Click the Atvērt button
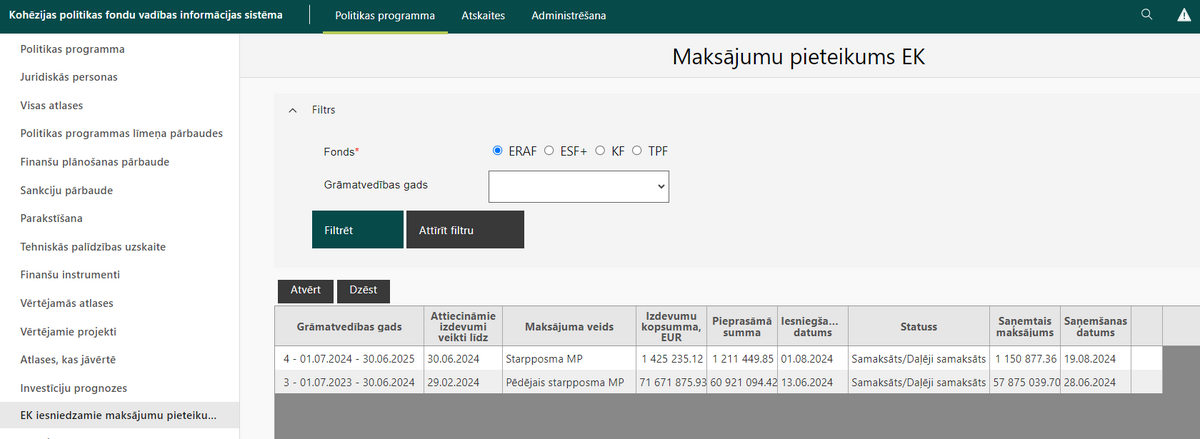Screen dimensions: 1200x439 point(305,290)
